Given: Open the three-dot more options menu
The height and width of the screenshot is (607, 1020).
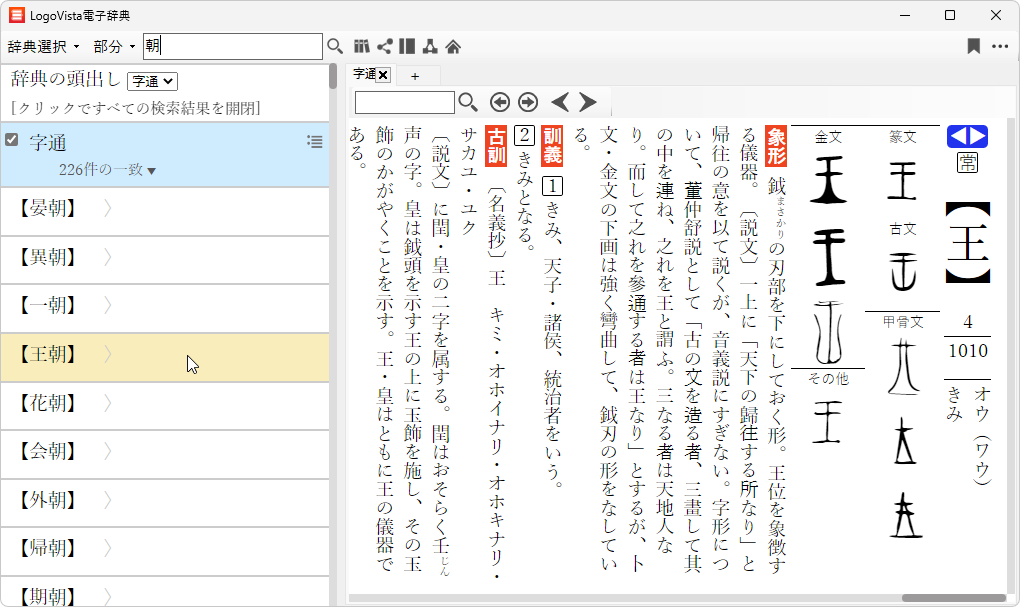Looking at the screenshot, I should (x=1000, y=46).
